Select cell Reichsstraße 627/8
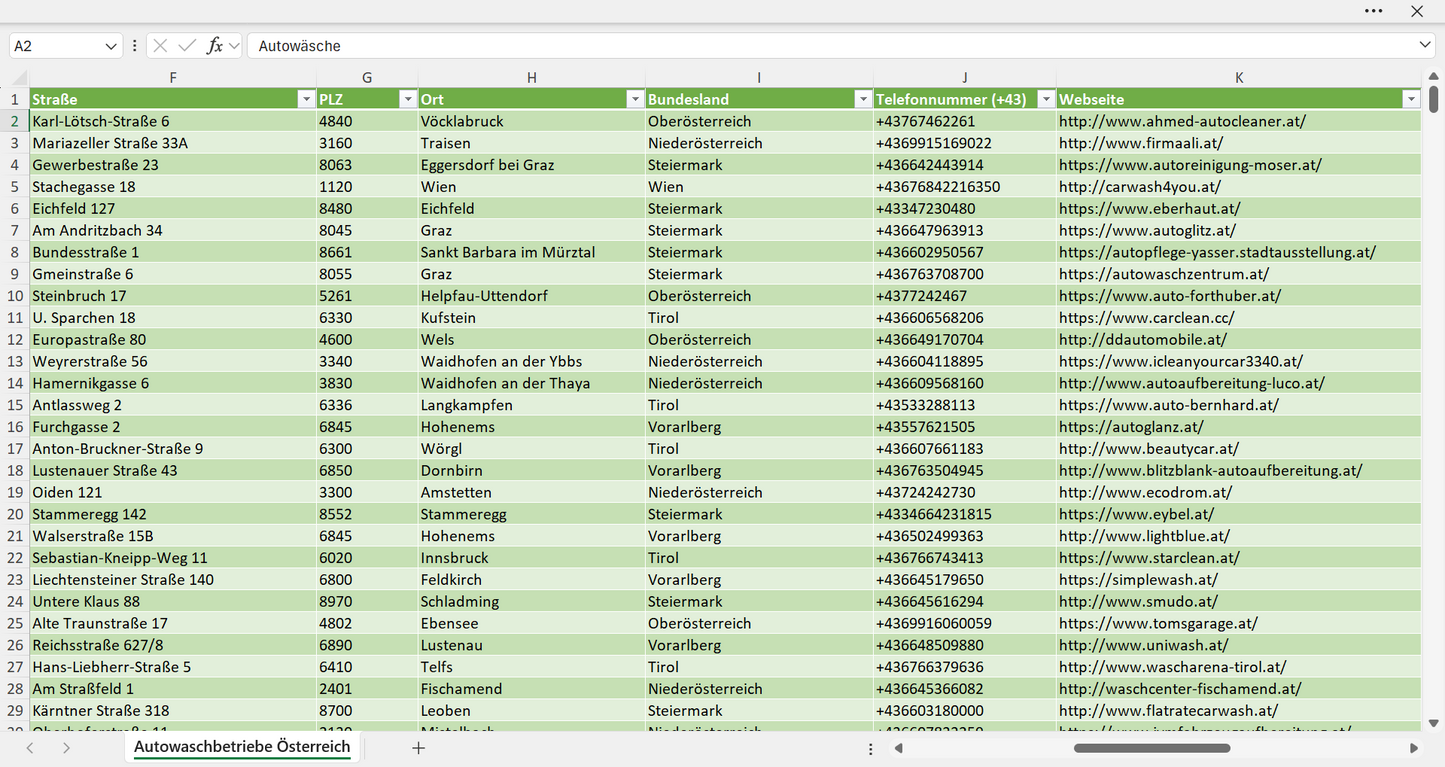The width and height of the screenshot is (1445, 767). (x=173, y=645)
